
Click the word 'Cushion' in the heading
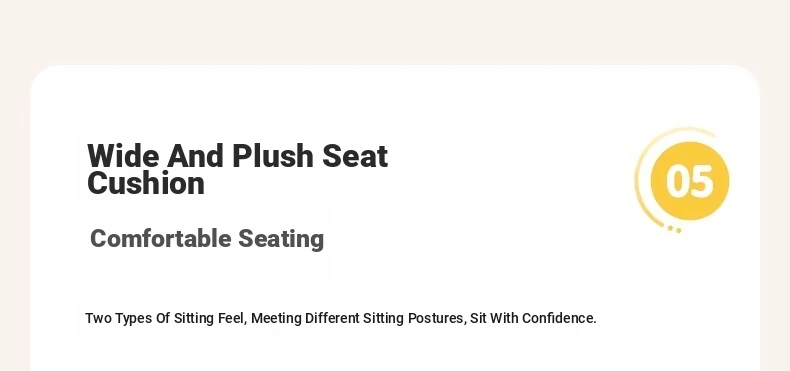pos(146,183)
